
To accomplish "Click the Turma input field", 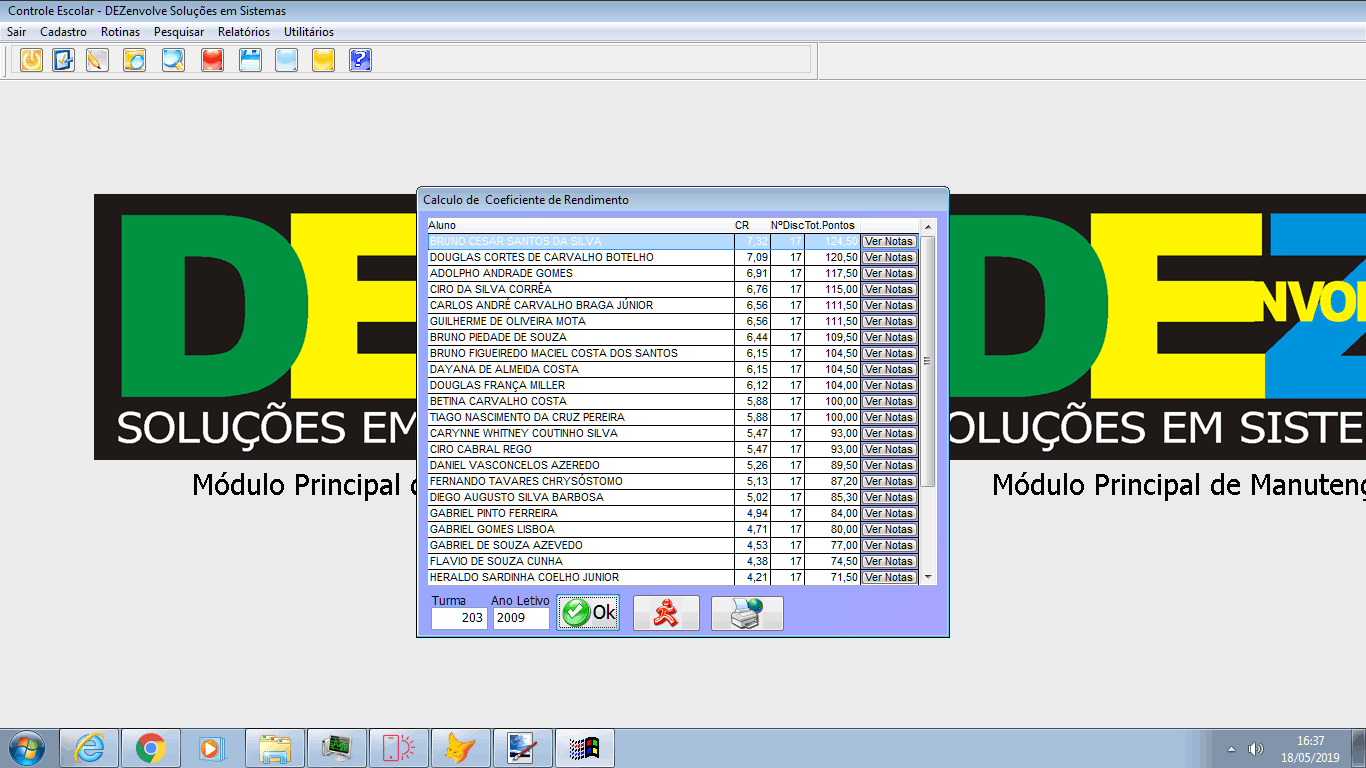I will 459,618.
